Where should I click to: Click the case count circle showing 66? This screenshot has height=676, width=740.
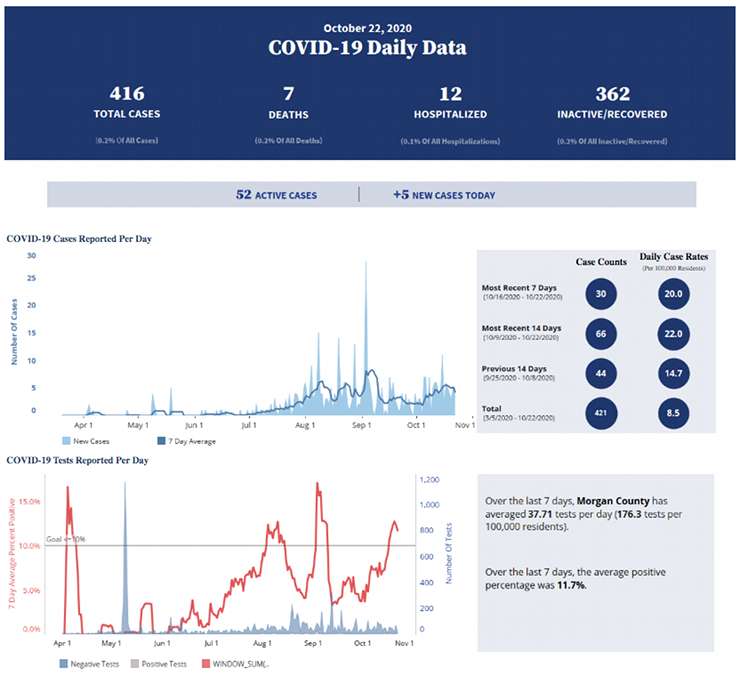602,333
